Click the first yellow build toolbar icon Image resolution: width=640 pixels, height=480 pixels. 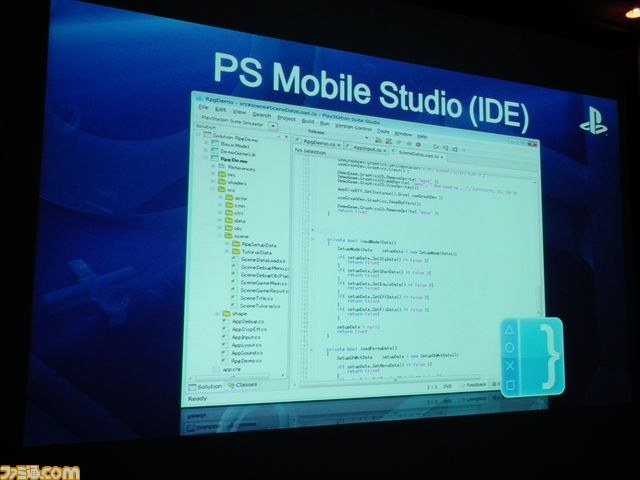(x=378, y=141)
